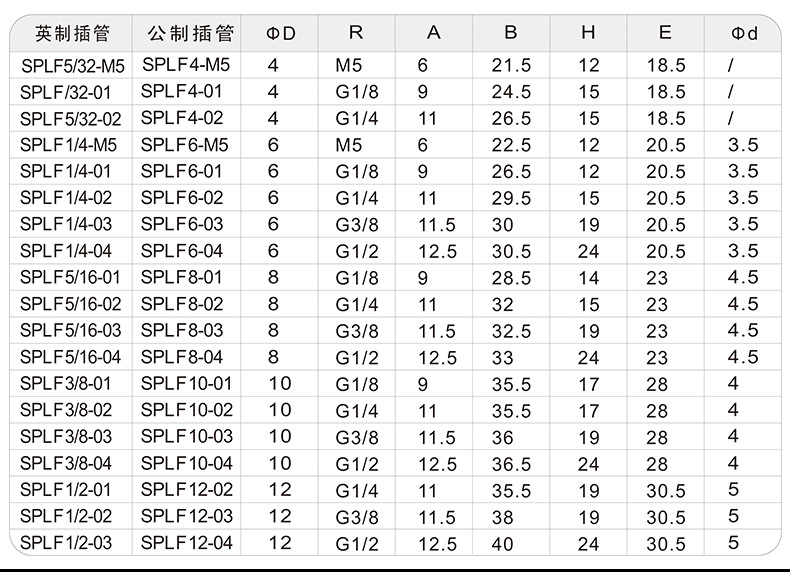Image resolution: width=790 pixels, height=572 pixels.
Task: Click the SPLF5/16-02 cell
Action: pyautogui.click(x=70, y=304)
